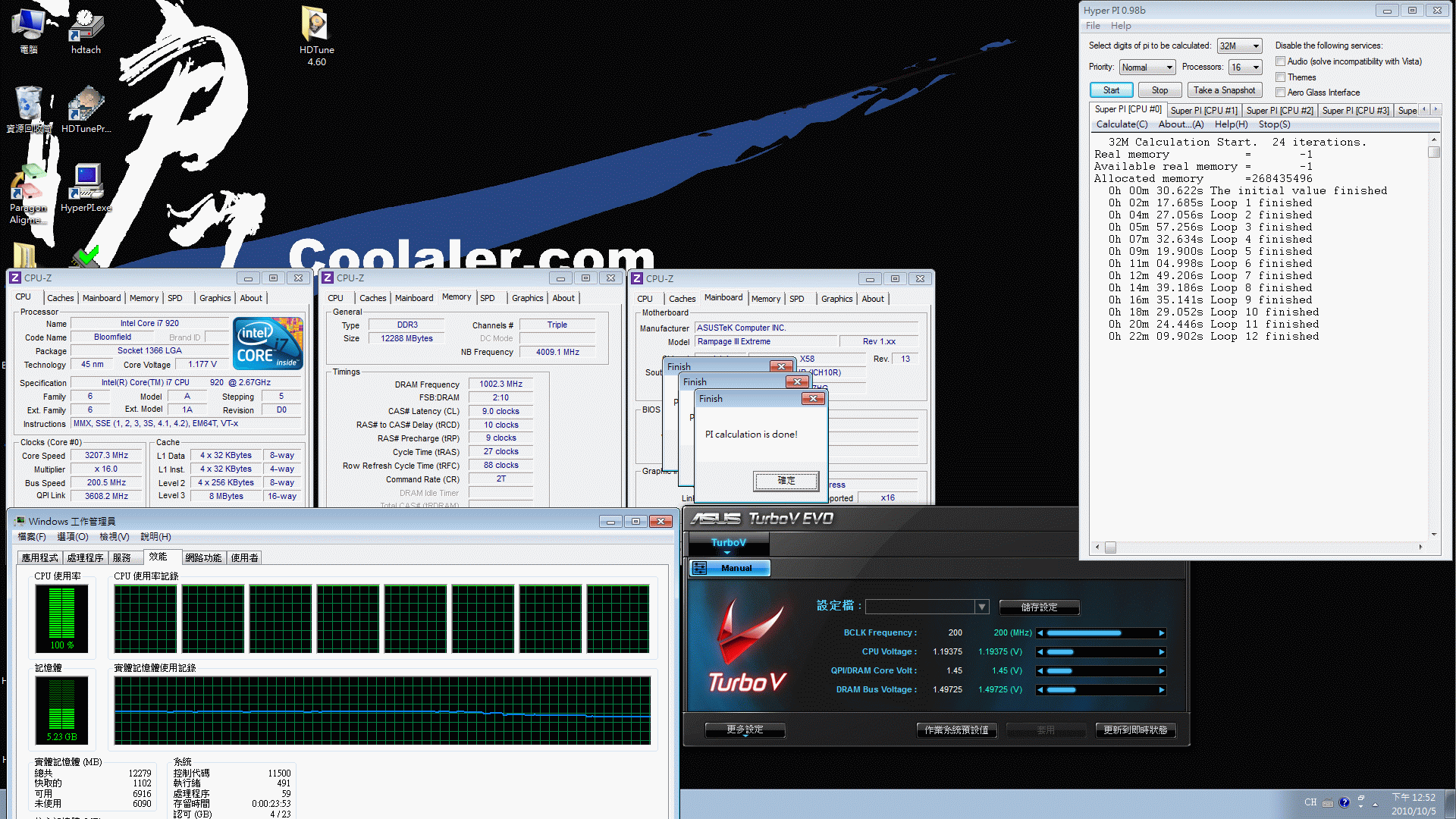
Task: Click the Show Desktop strip on the taskbar
Action: [x=1449, y=804]
